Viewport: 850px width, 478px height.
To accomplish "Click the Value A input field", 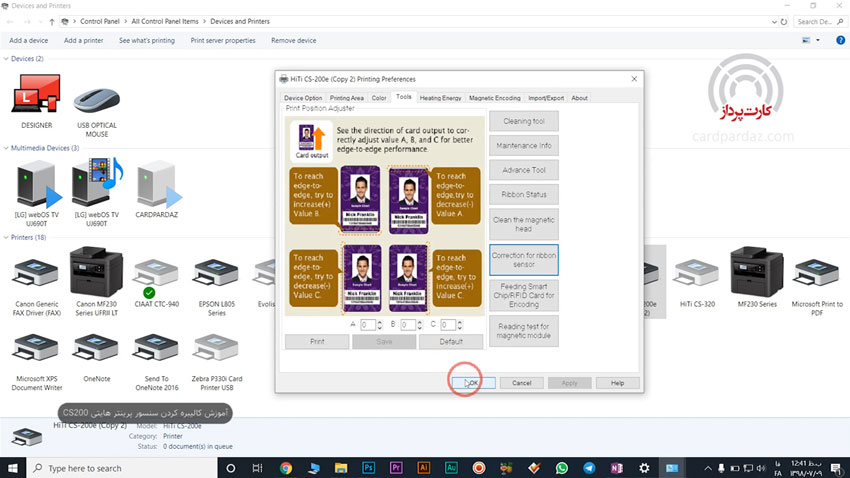I will pyautogui.click(x=368, y=325).
